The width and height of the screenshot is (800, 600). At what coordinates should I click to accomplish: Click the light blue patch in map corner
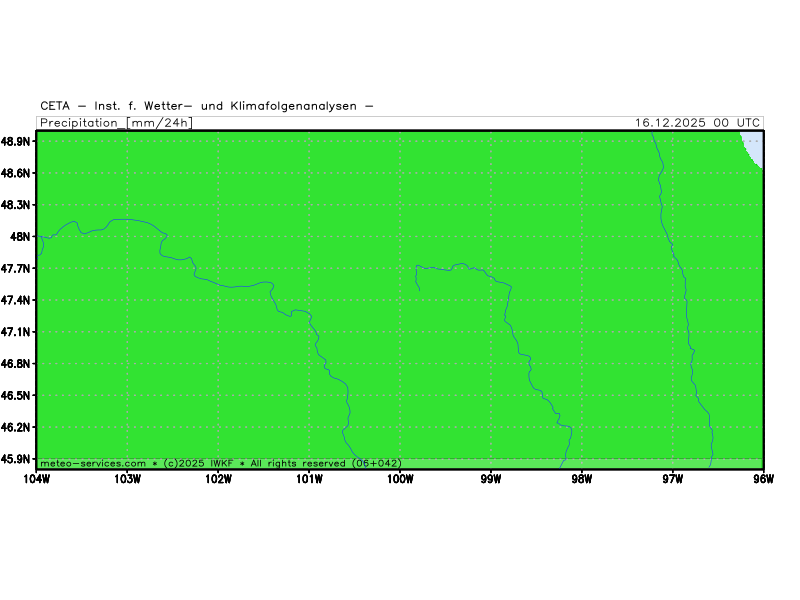pyautogui.click(x=753, y=148)
